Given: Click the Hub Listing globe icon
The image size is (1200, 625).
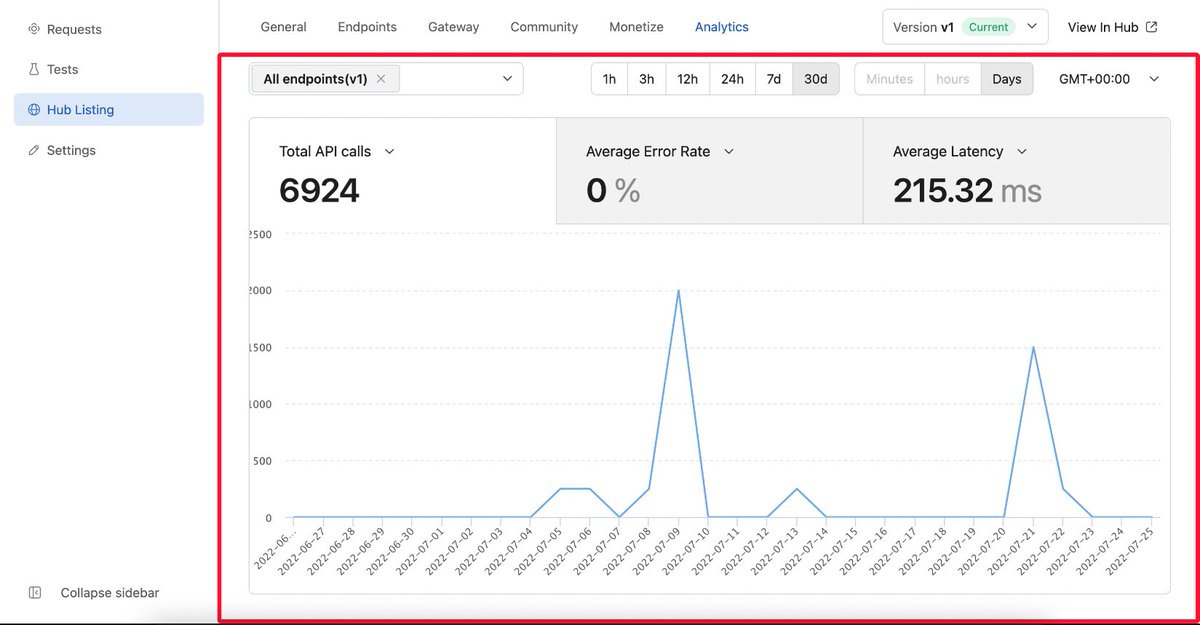Looking at the screenshot, I should (x=34, y=110).
